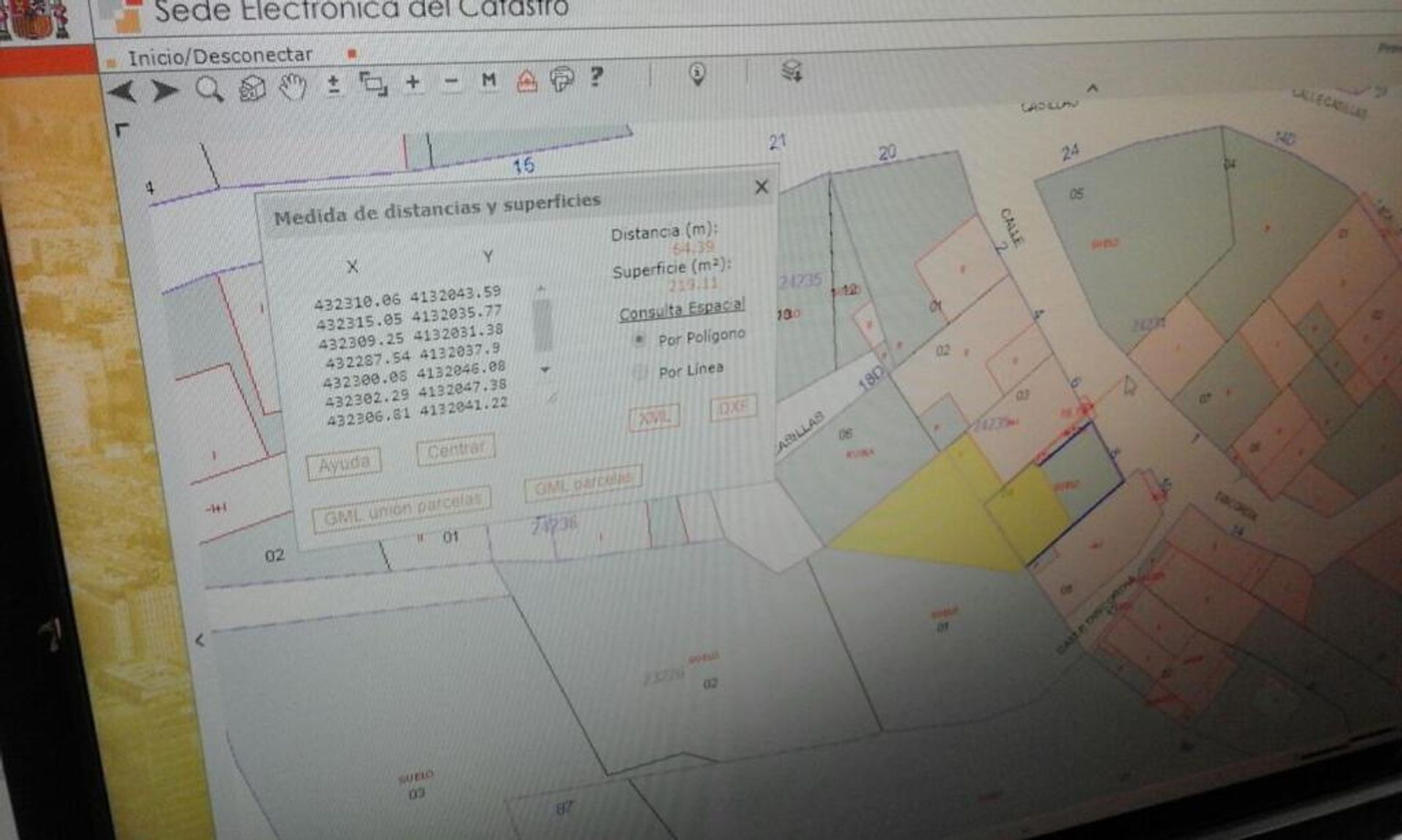Zoom in with the plus icon

tap(413, 82)
